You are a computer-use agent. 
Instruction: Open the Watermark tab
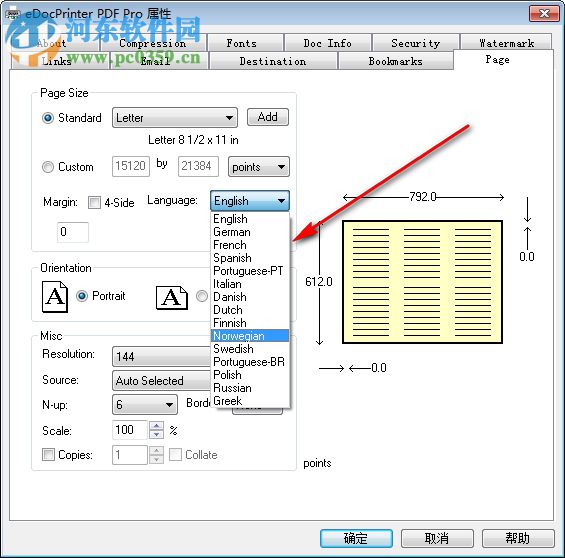pos(506,43)
